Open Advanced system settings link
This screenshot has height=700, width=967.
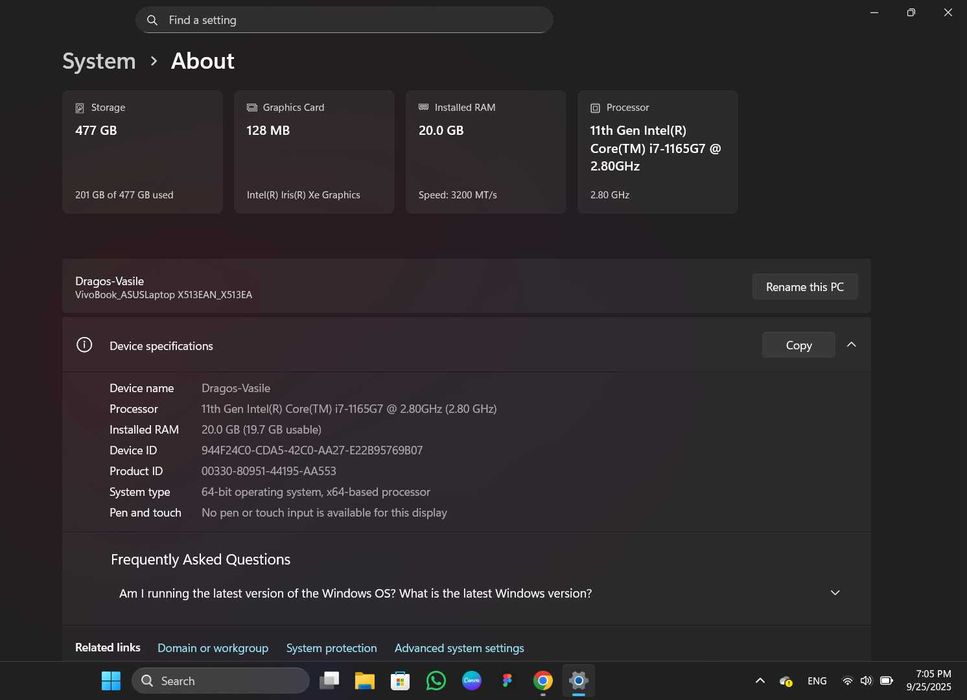[x=459, y=648]
